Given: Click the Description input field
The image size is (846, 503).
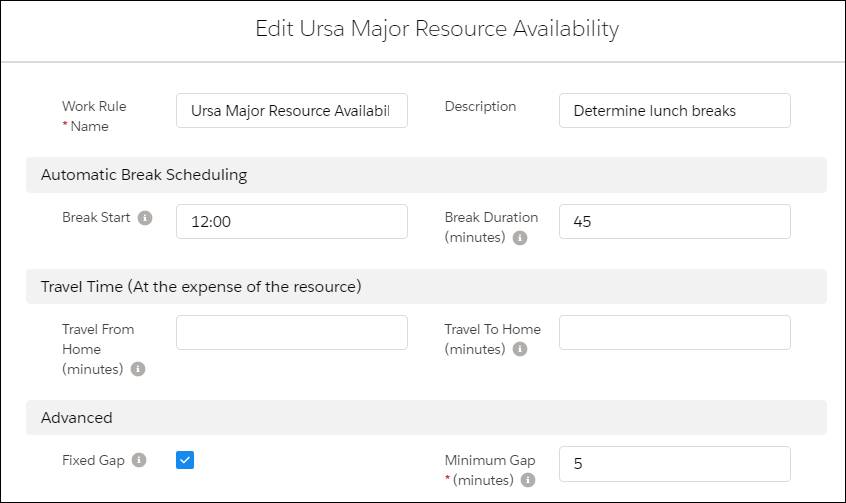Looking at the screenshot, I should [x=674, y=111].
